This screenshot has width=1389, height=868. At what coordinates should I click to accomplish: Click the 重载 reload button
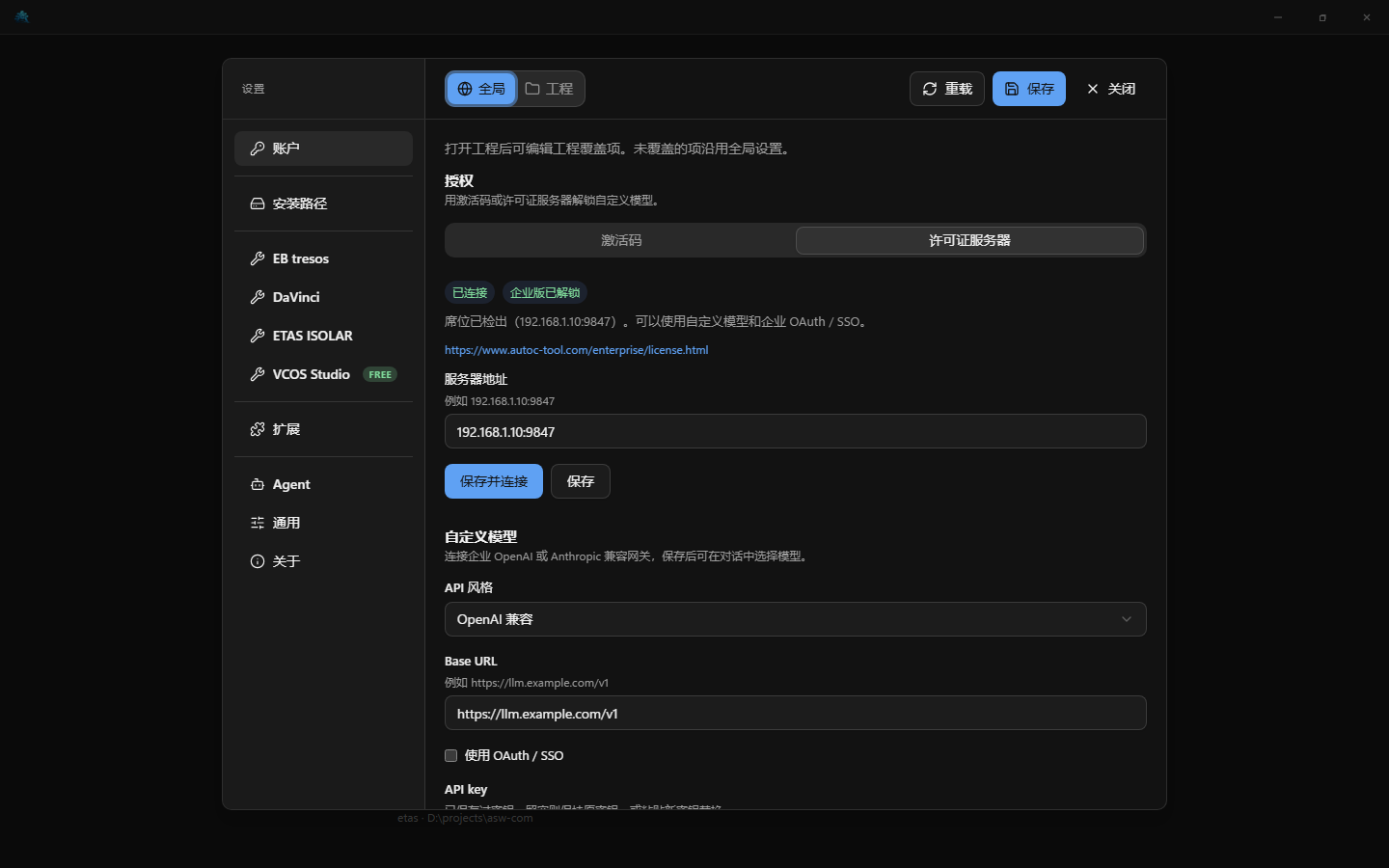947,89
